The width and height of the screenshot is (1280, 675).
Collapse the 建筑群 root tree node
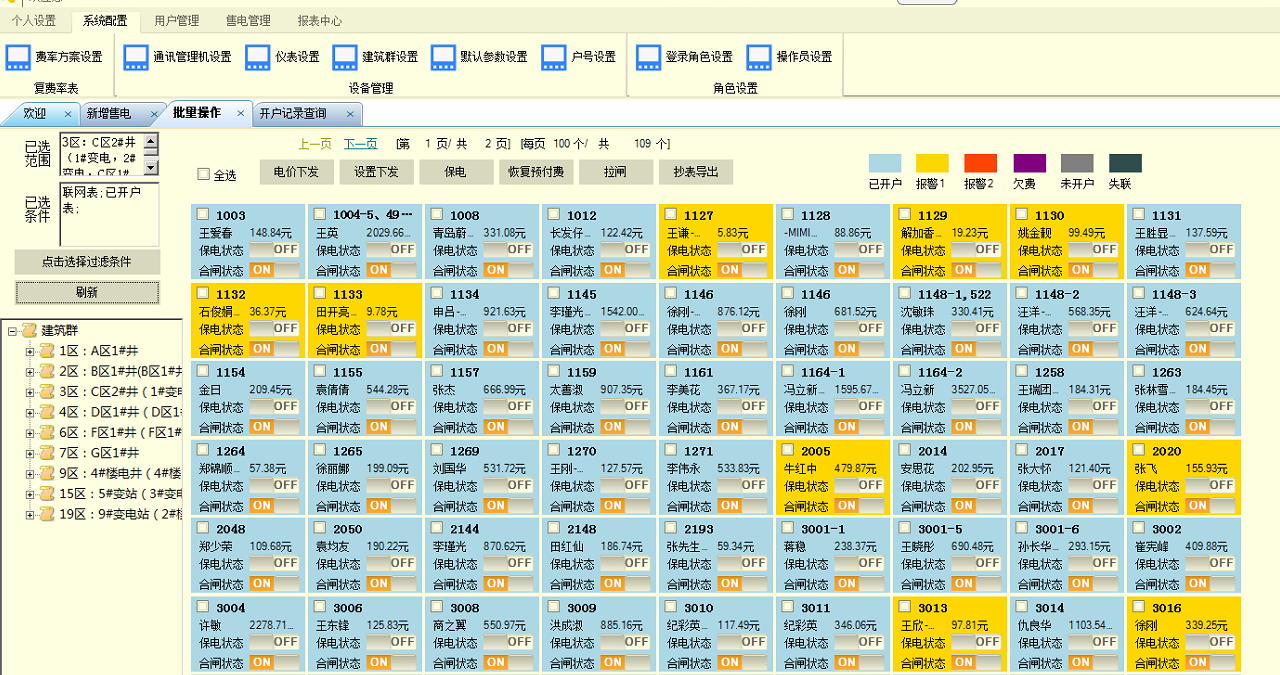coord(12,331)
